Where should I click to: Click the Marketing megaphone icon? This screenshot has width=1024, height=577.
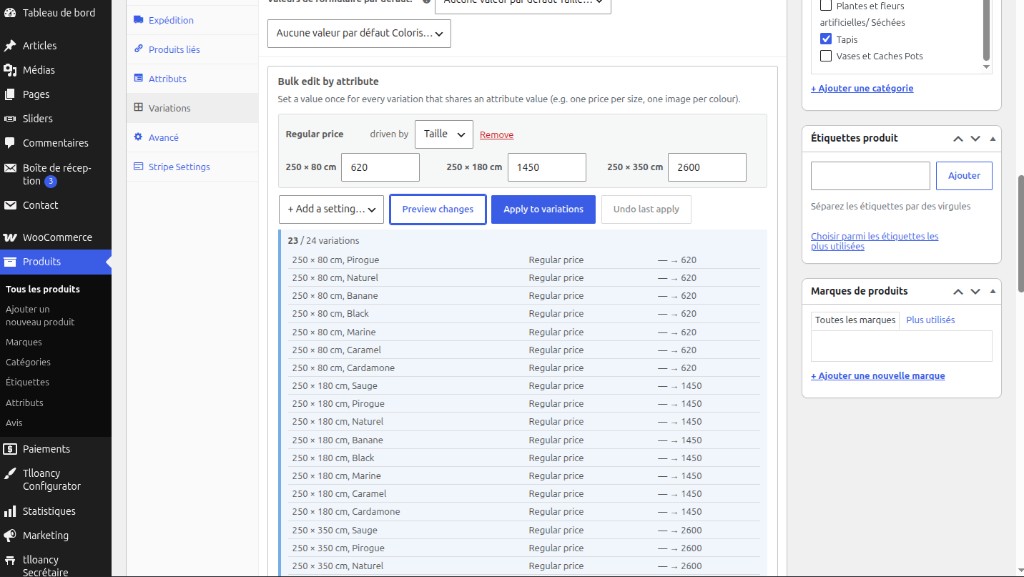click(x=10, y=535)
